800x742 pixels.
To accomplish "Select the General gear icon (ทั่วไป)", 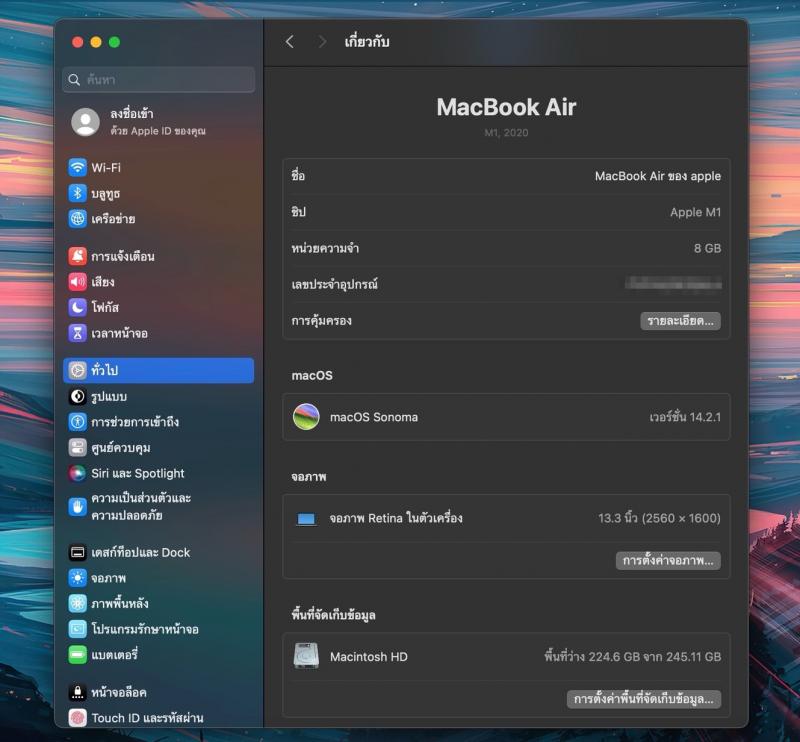I will click(x=78, y=370).
